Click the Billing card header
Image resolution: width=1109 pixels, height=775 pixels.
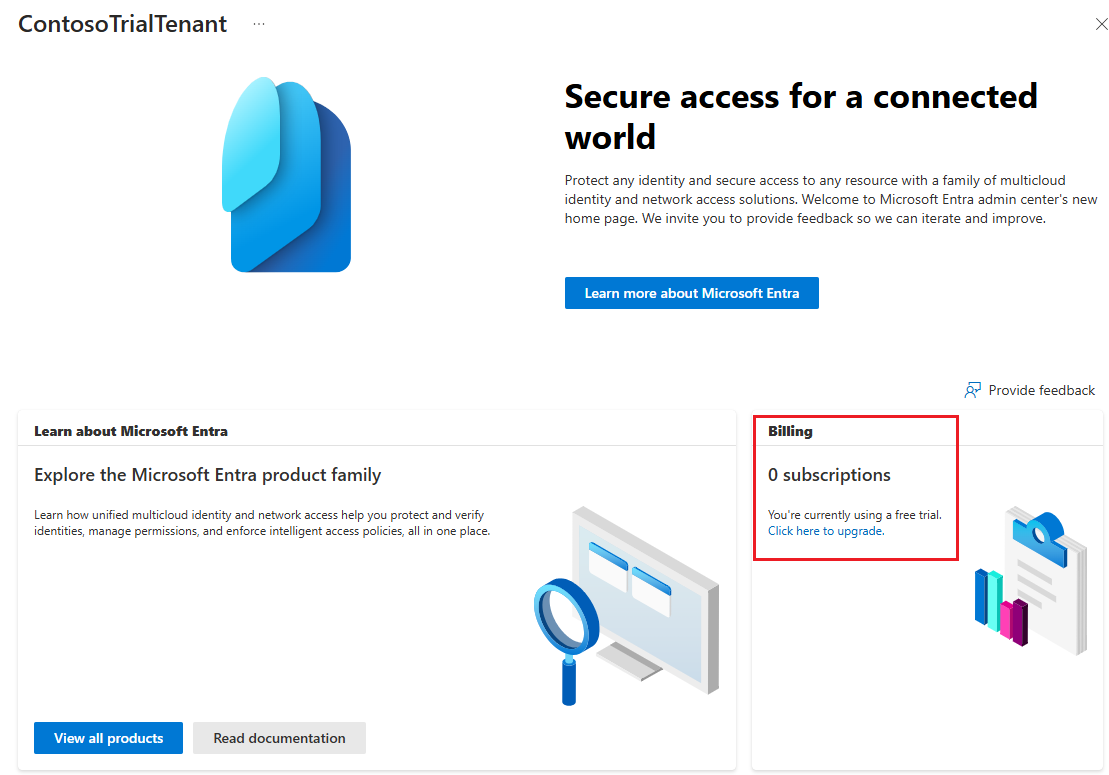pos(790,430)
